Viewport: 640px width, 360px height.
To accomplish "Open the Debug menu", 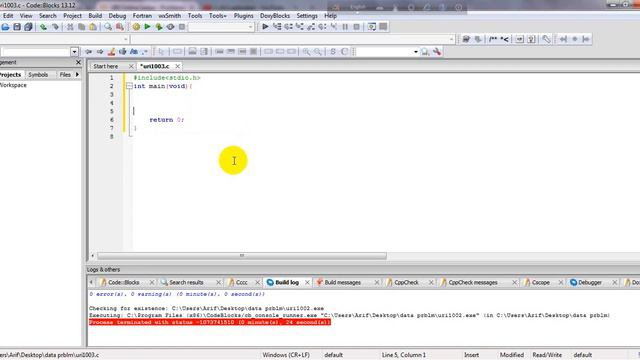I will pyautogui.click(x=117, y=16).
